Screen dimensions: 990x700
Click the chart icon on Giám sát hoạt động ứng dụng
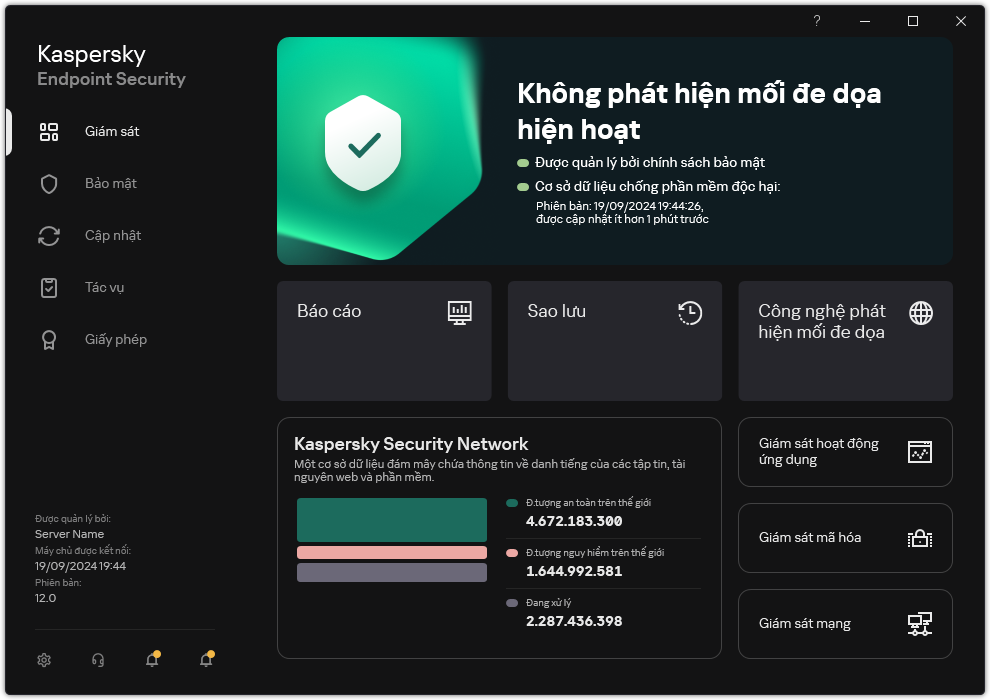coord(919,452)
